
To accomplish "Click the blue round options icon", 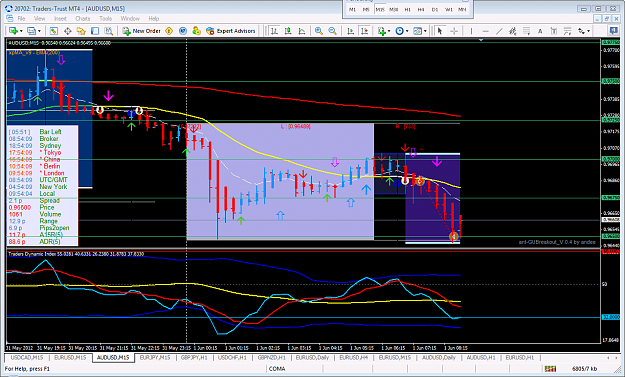I will (x=183, y=31).
